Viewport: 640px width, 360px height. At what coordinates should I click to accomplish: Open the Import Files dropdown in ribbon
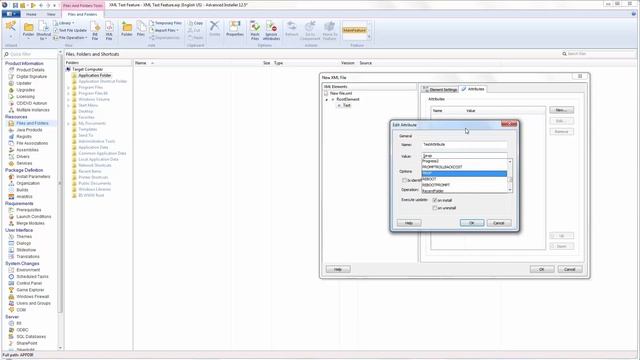(164, 30)
